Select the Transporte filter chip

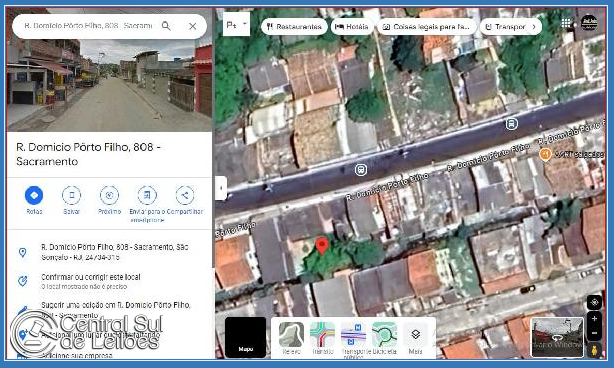(505, 27)
